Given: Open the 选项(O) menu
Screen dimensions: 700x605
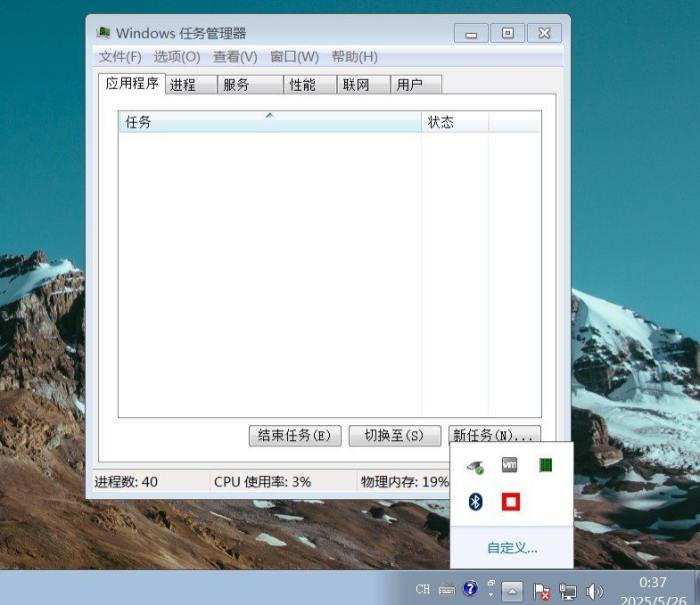Looking at the screenshot, I should (x=177, y=57).
